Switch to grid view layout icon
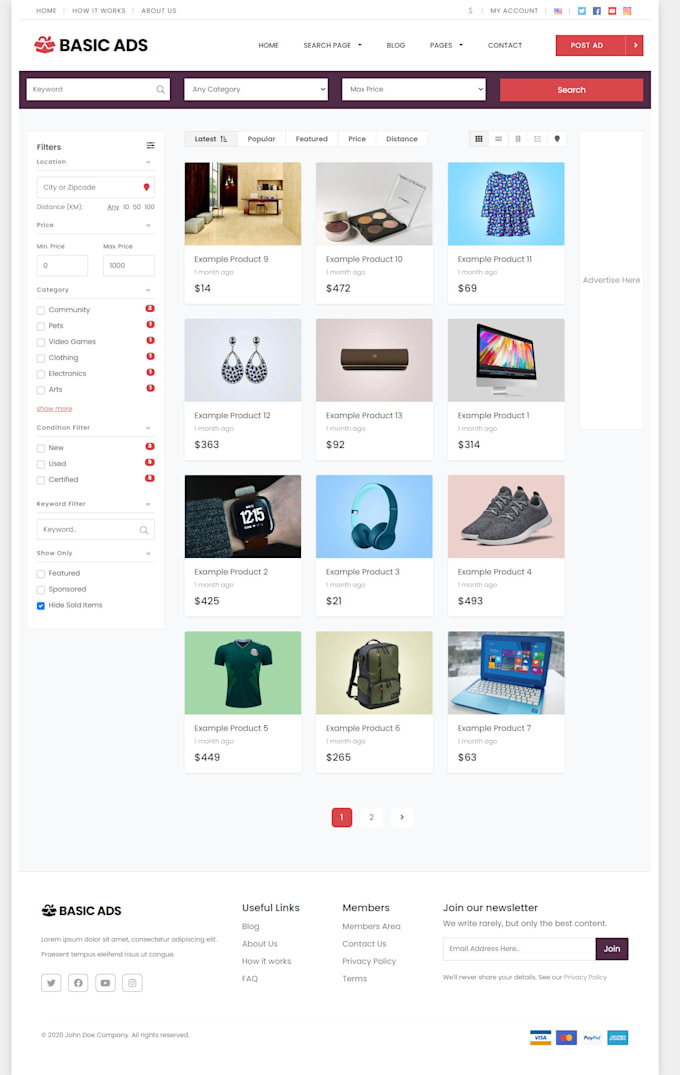680x1075 pixels. tap(478, 138)
